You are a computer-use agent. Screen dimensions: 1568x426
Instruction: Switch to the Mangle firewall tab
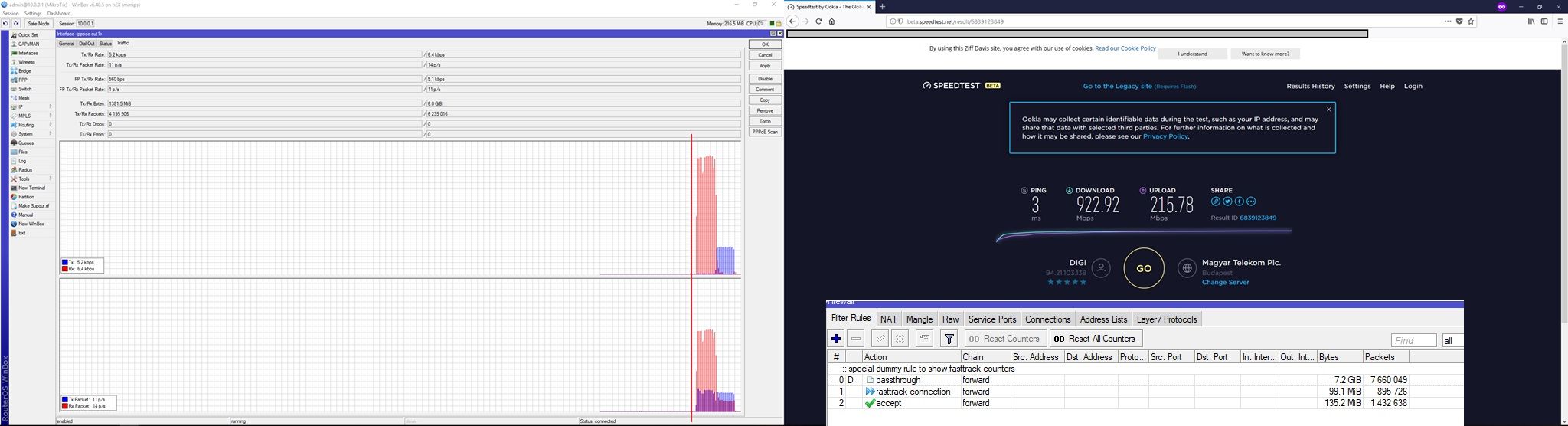coord(920,319)
